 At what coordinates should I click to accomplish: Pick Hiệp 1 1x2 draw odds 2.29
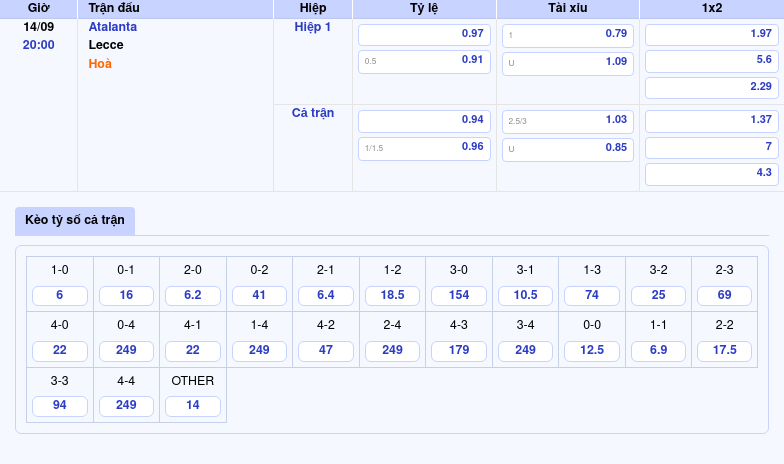712,88
